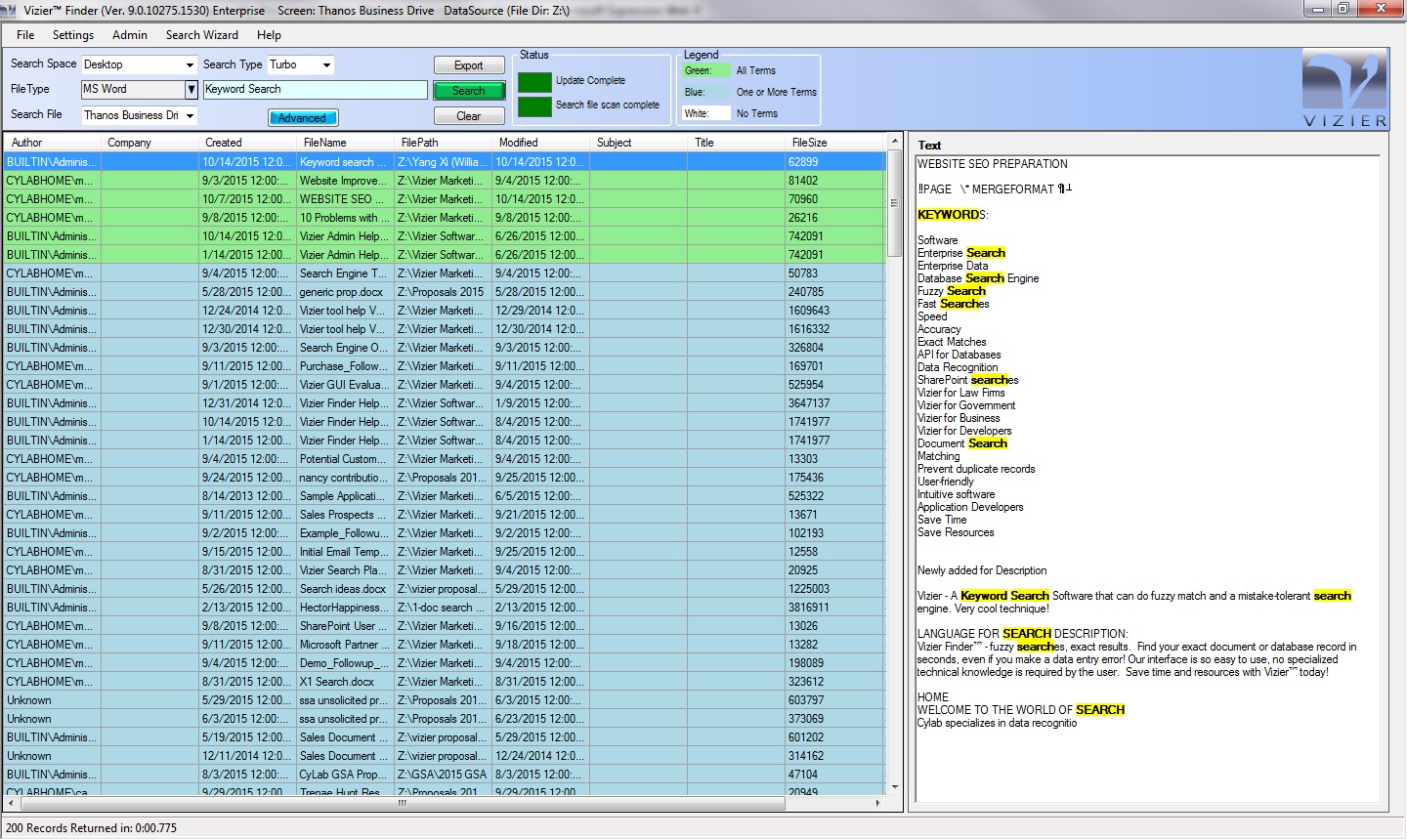
Task: Minimize the Vizier Finder window
Action: pos(1318,9)
